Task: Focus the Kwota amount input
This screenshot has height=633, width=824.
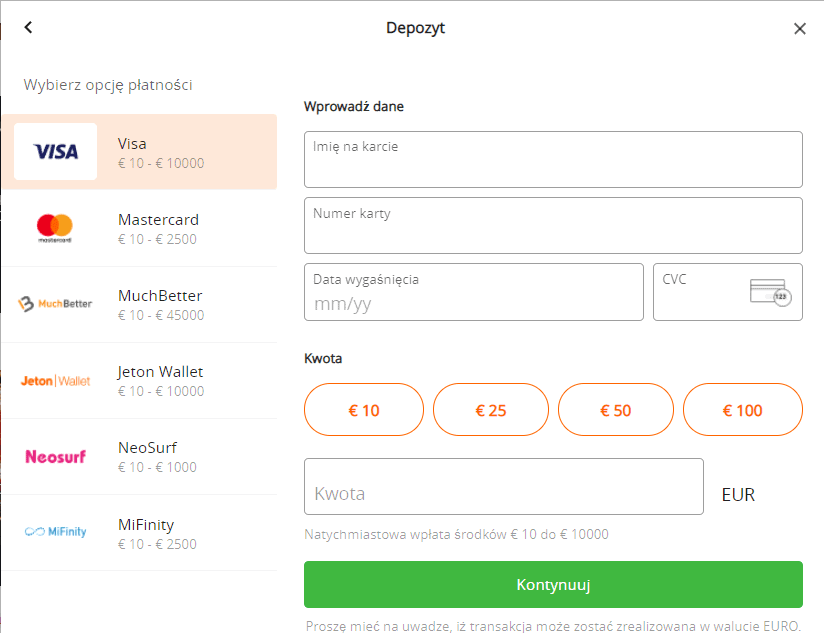Action: tap(504, 487)
